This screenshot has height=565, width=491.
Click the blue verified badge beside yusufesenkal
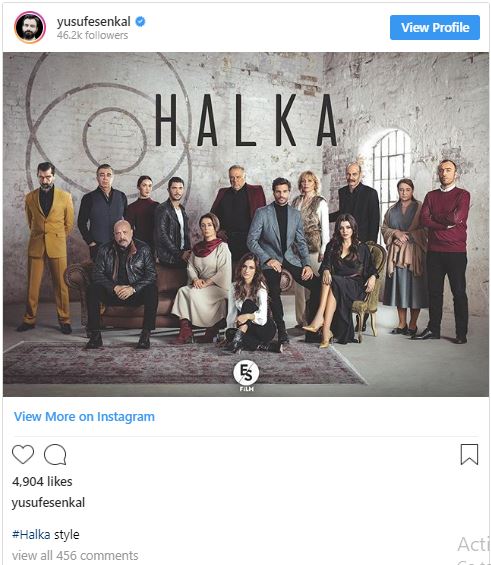pos(140,22)
